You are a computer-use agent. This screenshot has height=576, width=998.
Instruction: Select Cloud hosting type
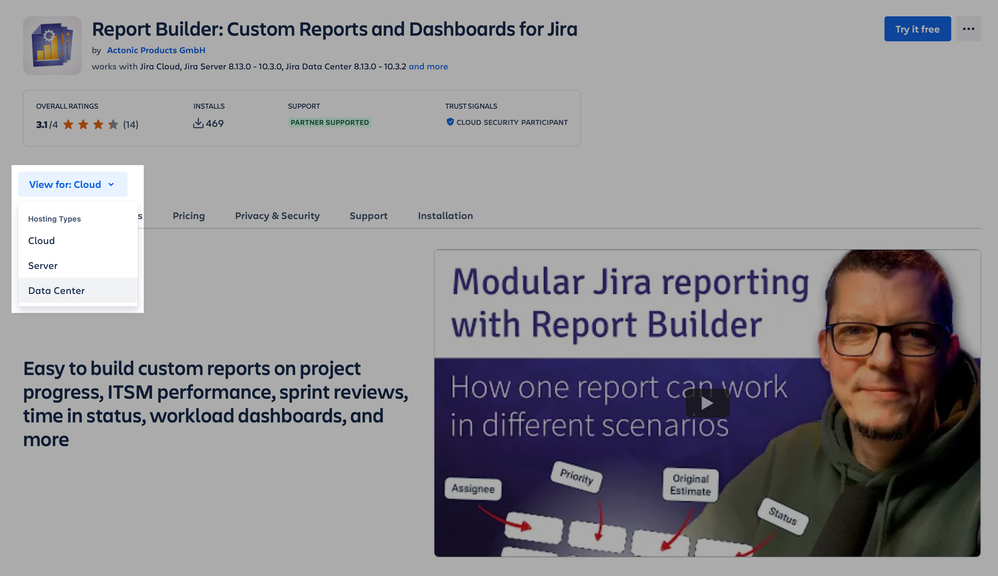tap(78, 241)
